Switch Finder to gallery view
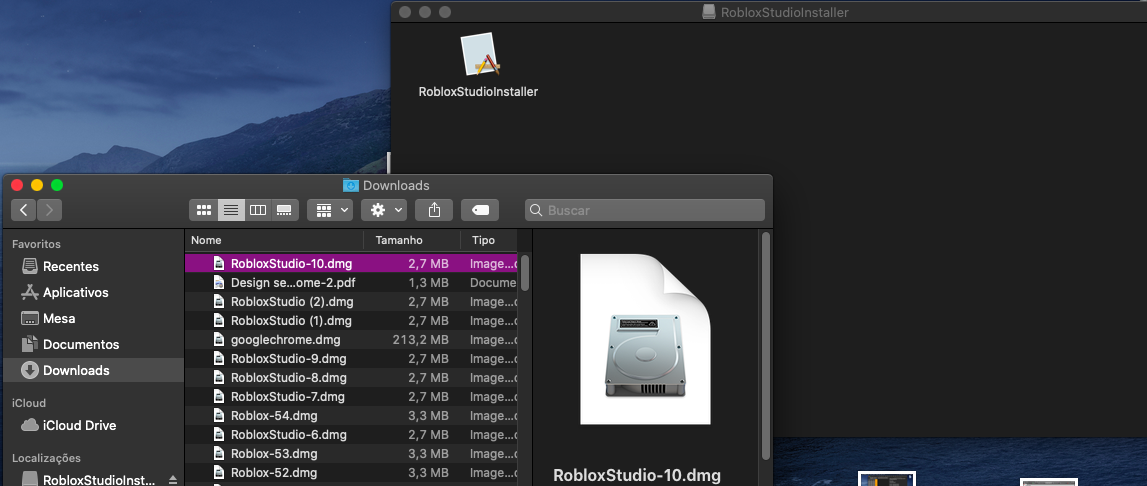 click(285, 210)
